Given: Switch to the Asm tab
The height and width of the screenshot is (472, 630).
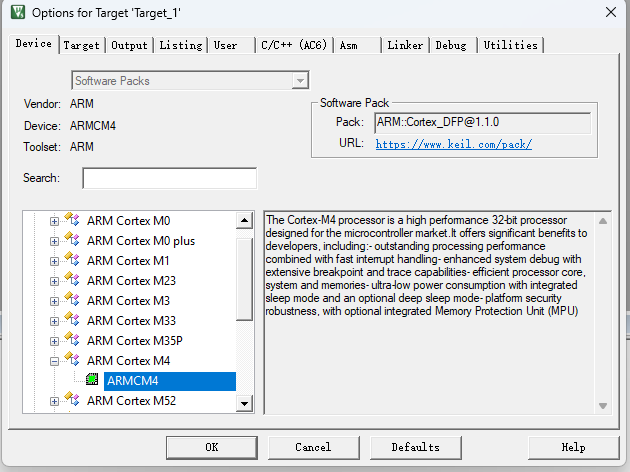Looking at the screenshot, I should pos(357,45).
